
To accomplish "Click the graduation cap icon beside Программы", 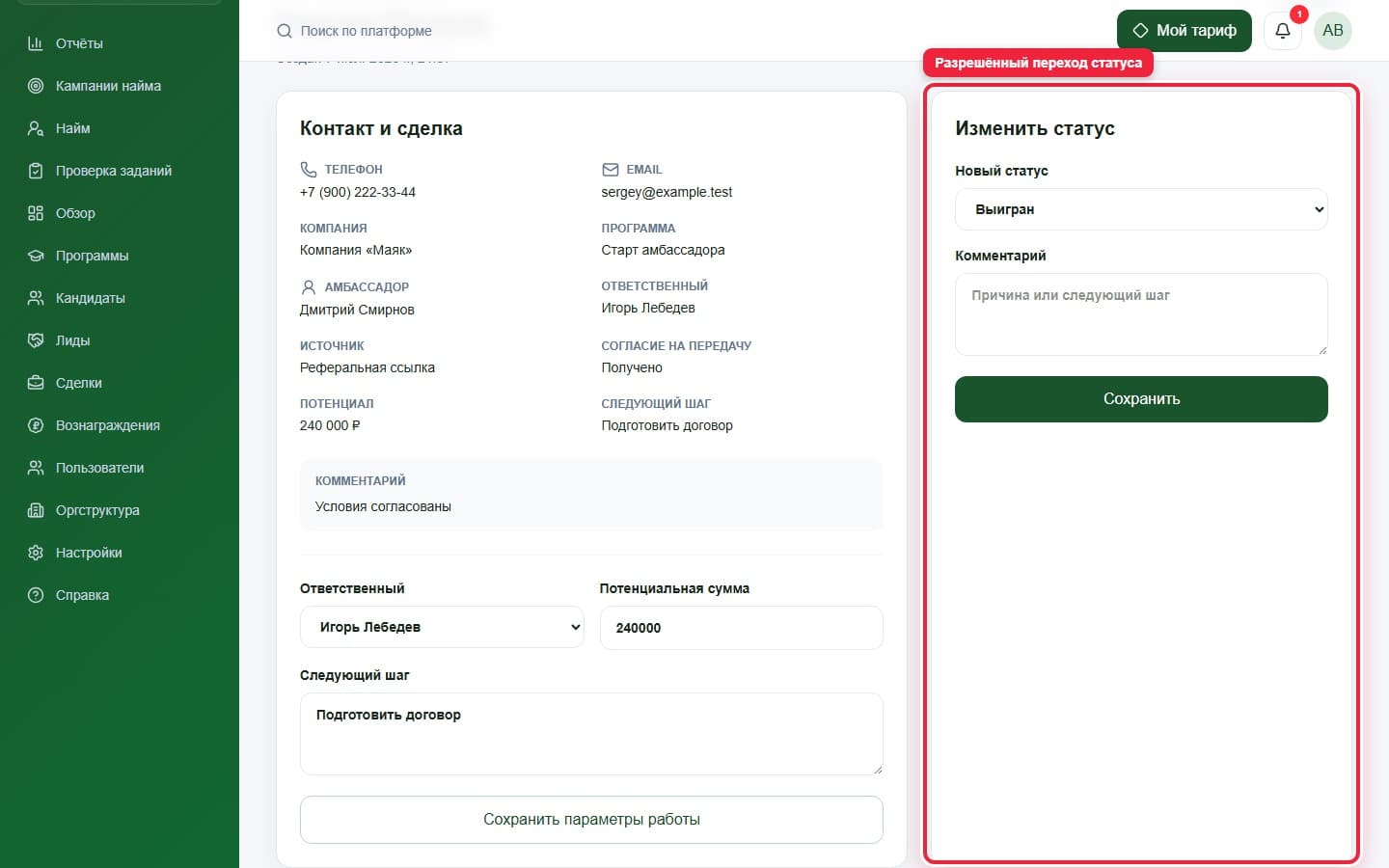I will pos(36,256).
